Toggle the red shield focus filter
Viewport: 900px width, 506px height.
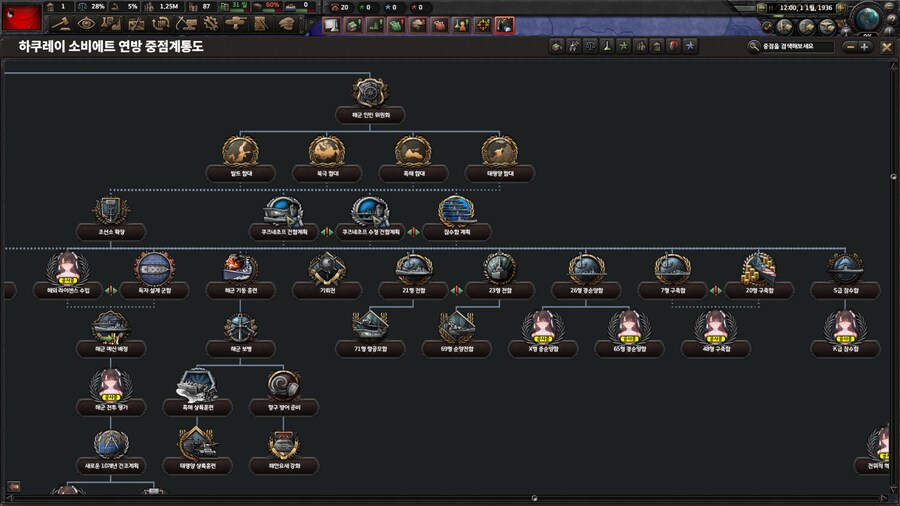click(673, 46)
